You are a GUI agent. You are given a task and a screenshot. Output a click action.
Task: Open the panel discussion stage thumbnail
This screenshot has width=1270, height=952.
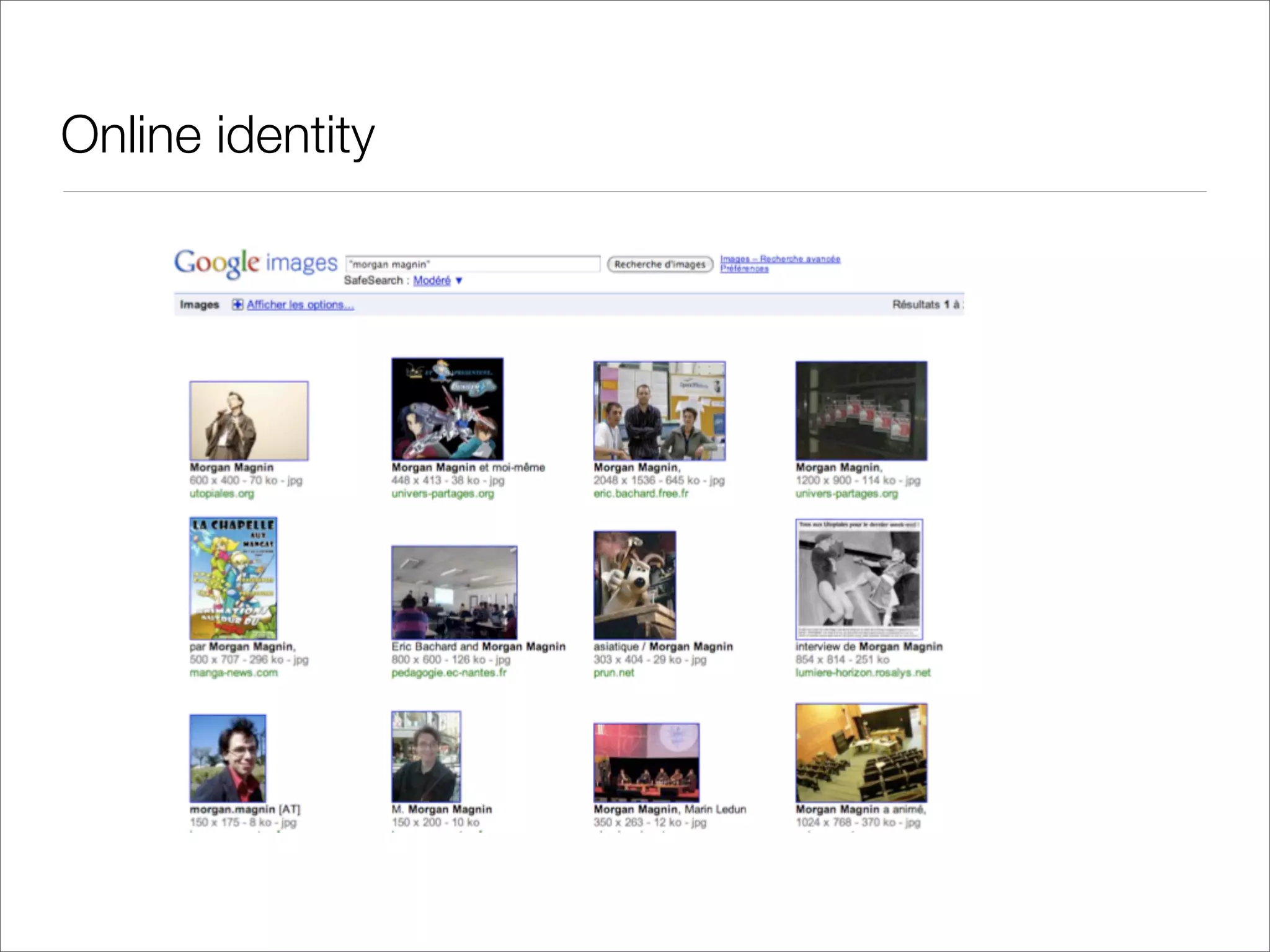pyautogui.click(x=646, y=762)
